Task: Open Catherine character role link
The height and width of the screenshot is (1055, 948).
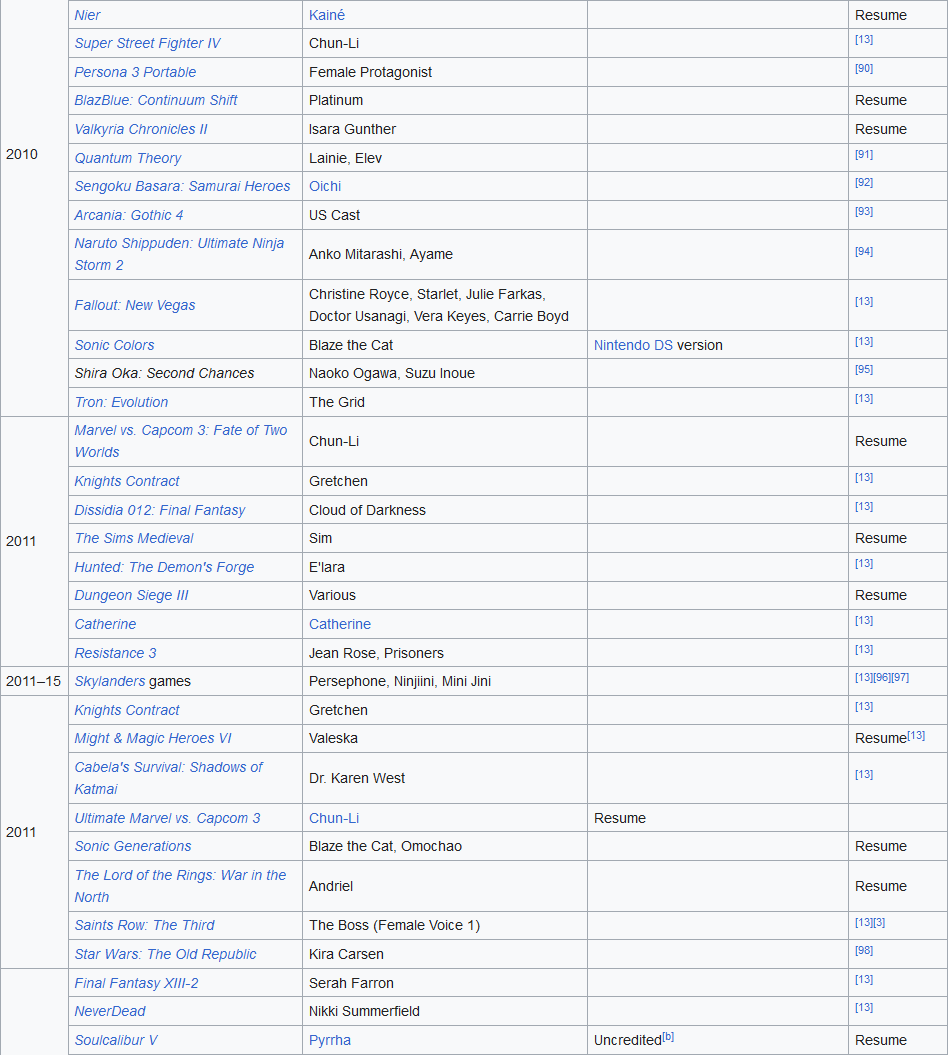Action: point(340,624)
